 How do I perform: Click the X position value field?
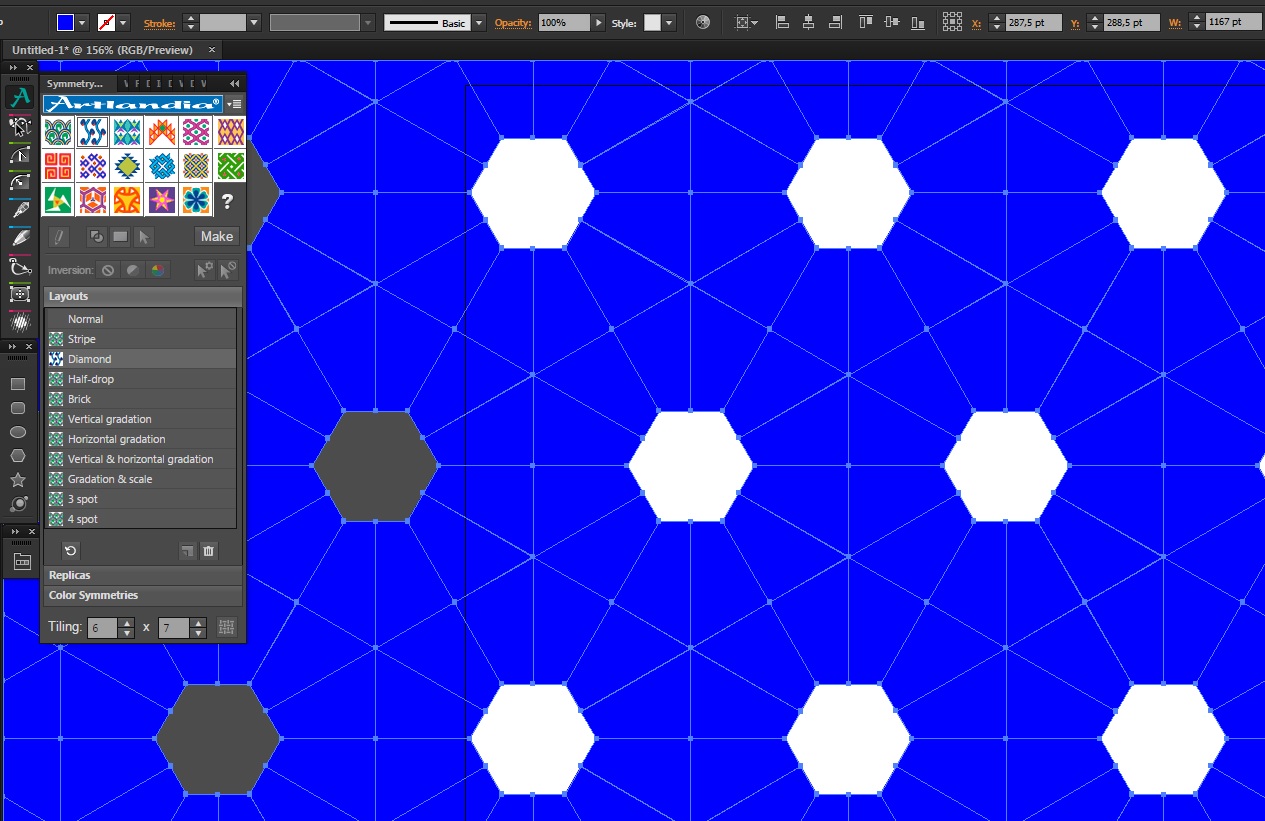(x=1033, y=22)
